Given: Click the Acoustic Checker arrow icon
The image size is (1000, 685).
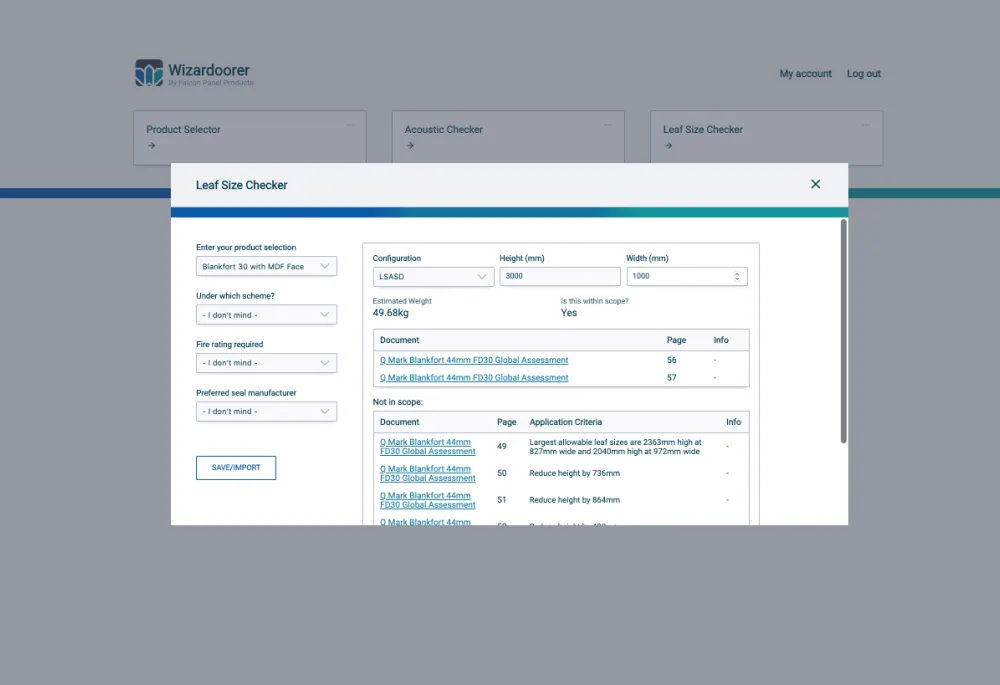Looking at the screenshot, I should point(410,145).
